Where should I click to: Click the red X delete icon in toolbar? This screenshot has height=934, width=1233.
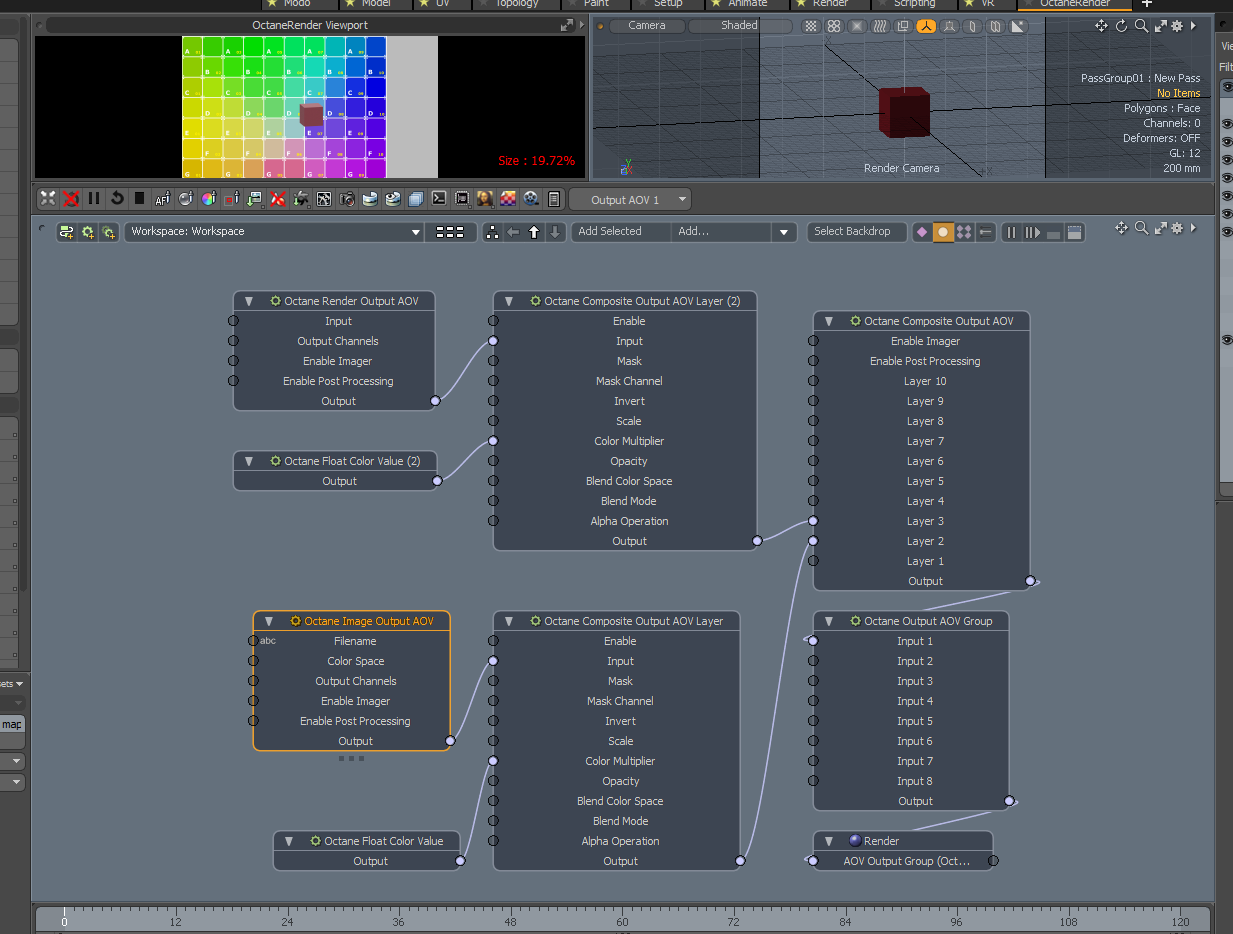tap(278, 199)
